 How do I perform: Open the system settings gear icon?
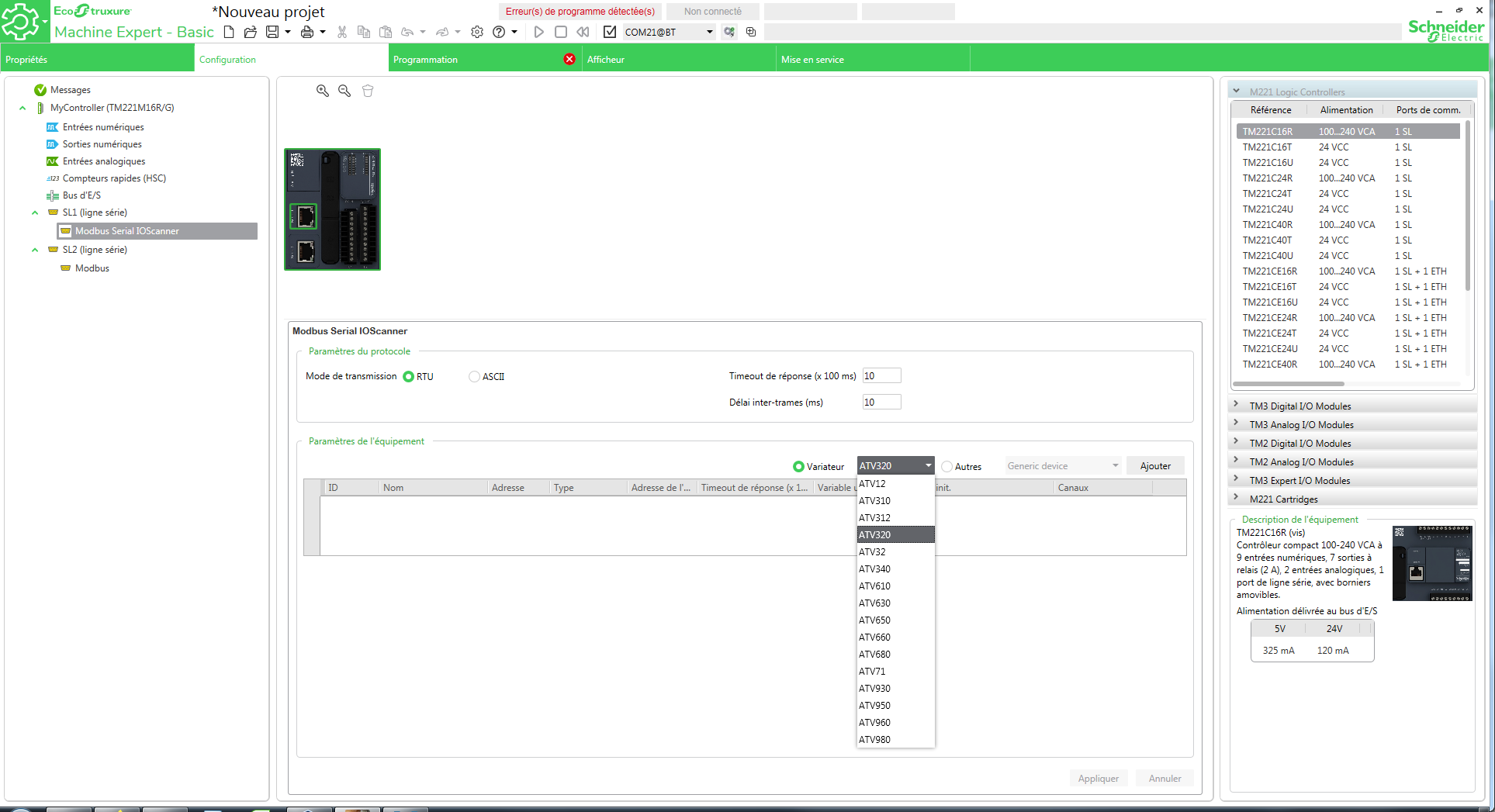pyautogui.click(x=477, y=32)
